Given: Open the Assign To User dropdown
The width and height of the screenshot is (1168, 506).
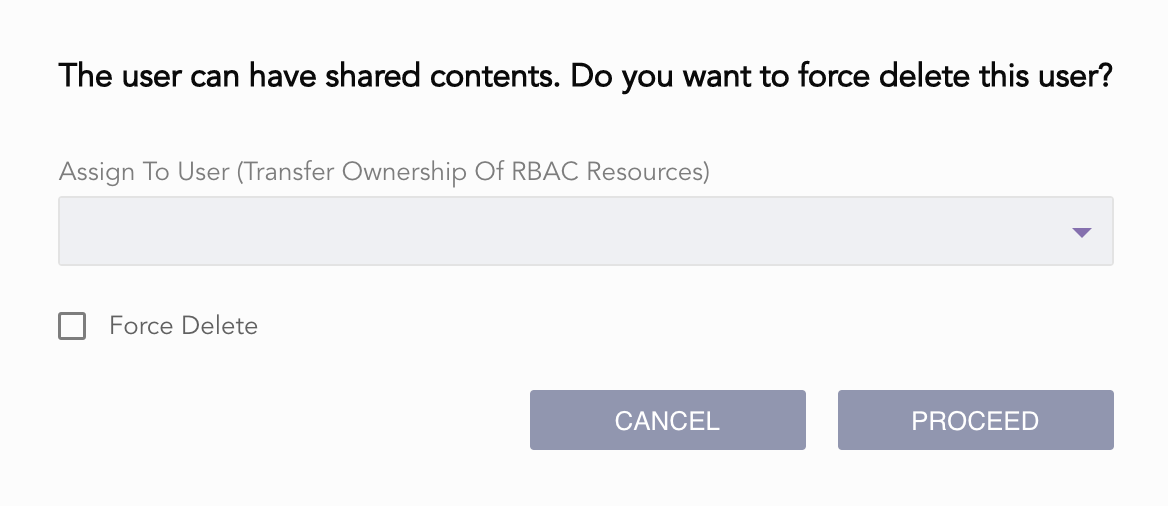Looking at the screenshot, I should pyautogui.click(x=585, y=231).
